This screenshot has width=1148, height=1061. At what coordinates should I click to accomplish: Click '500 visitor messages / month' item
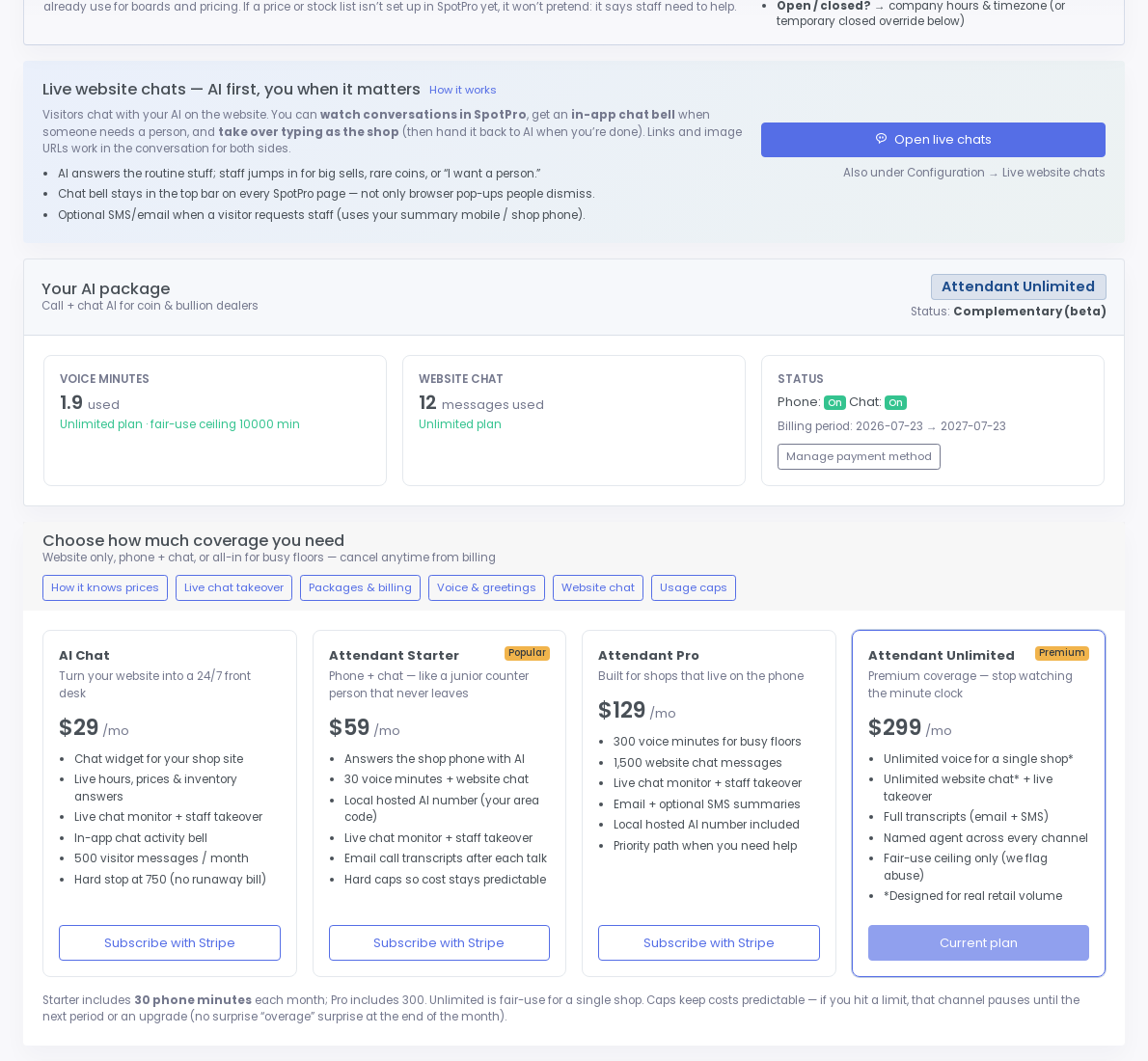click(x=161, y=858)
